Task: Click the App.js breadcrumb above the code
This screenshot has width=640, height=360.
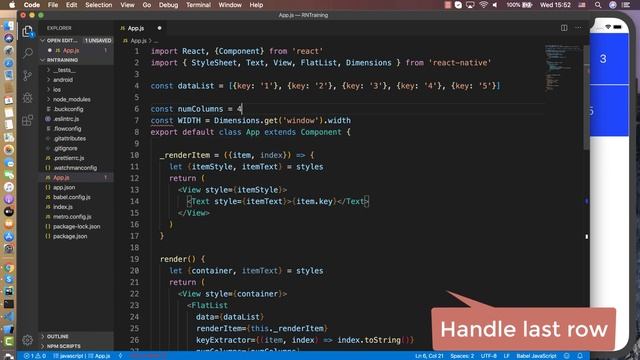Action: [138, 41]
